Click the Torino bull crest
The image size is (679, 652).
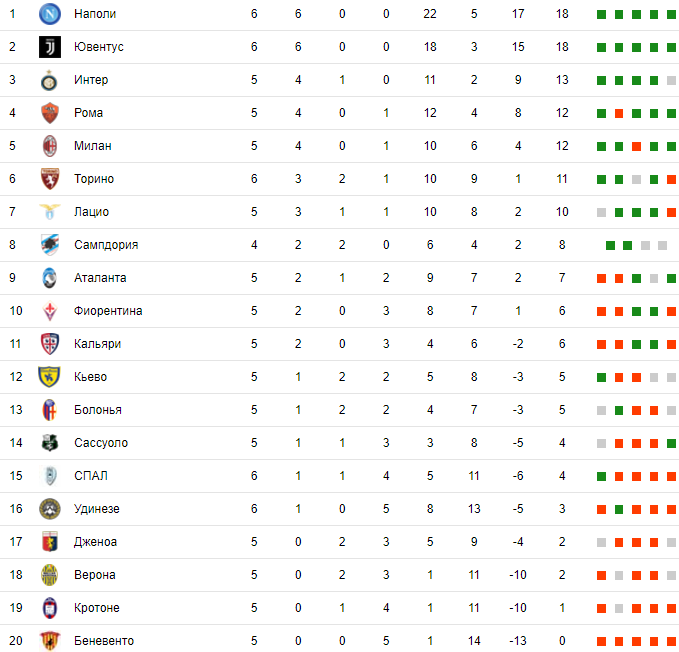(50, 179)
